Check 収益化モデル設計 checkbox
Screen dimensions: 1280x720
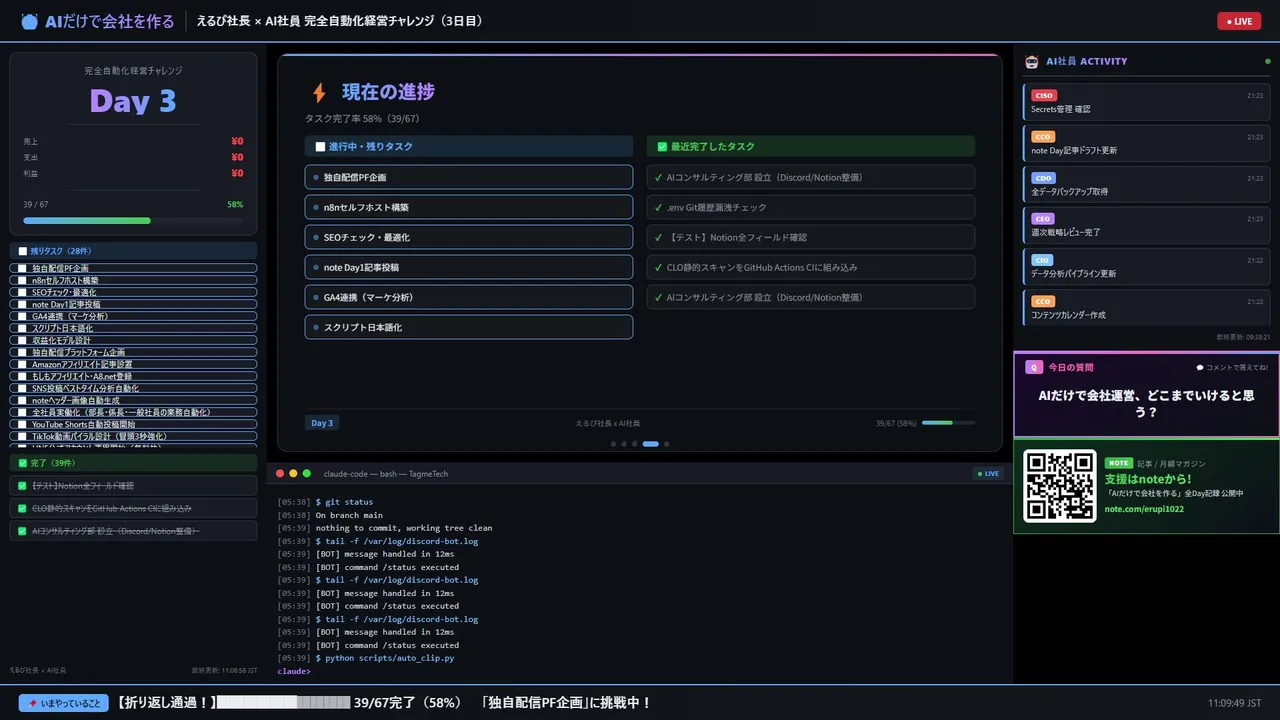click(23, 340)
